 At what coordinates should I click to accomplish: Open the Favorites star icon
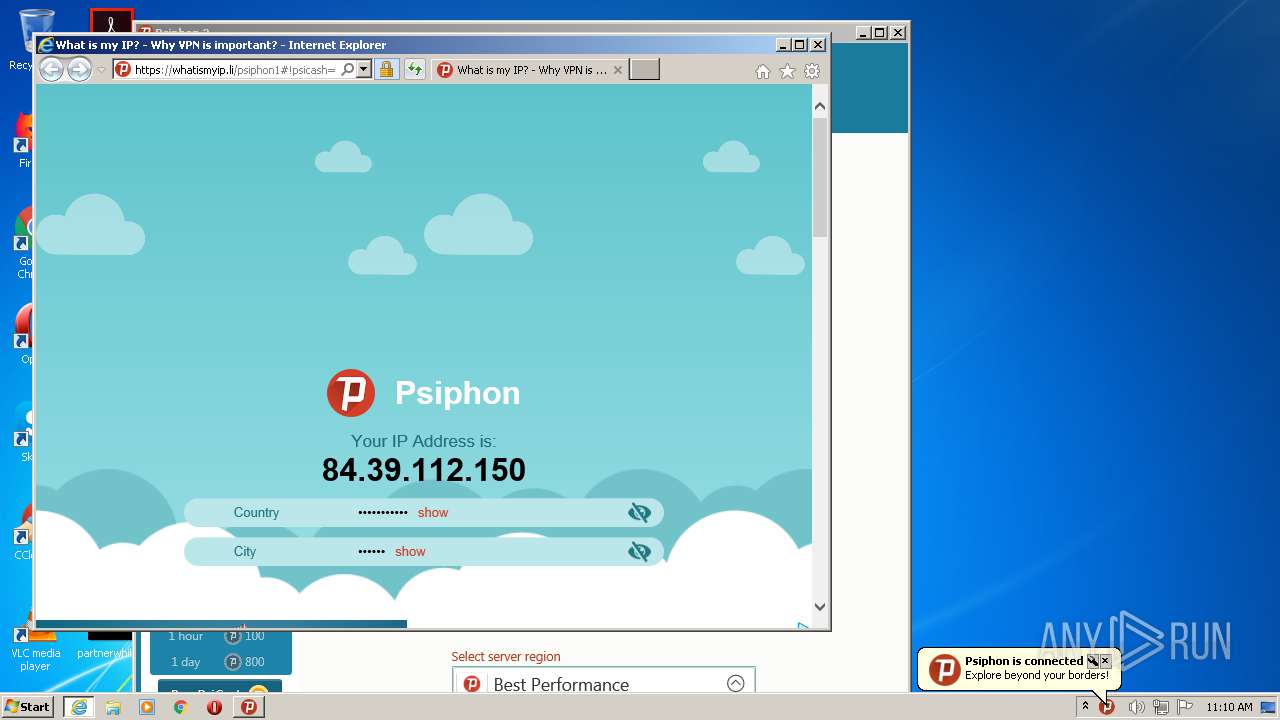point(787,71)
